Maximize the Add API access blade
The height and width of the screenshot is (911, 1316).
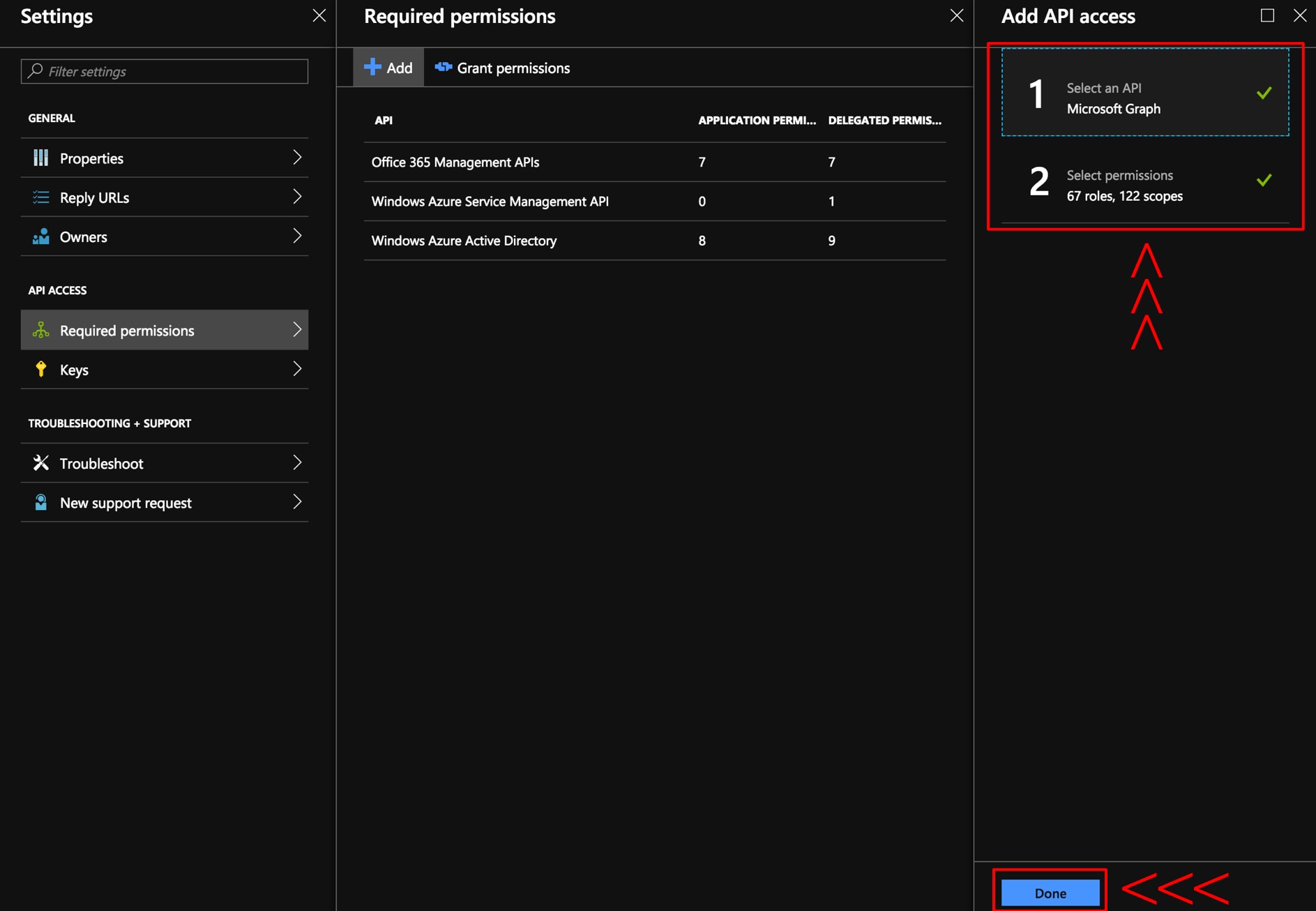pyautogui.click(x=1267, y=15)
